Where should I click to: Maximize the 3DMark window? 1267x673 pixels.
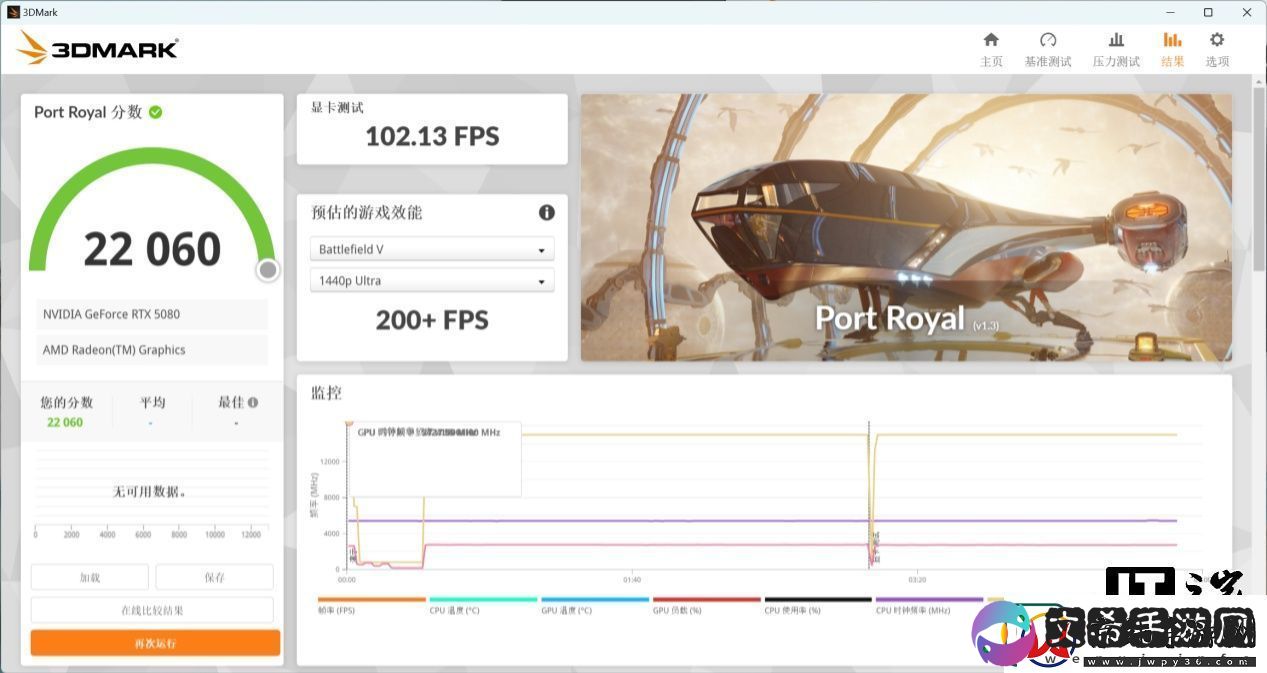tap(1208, 12)
